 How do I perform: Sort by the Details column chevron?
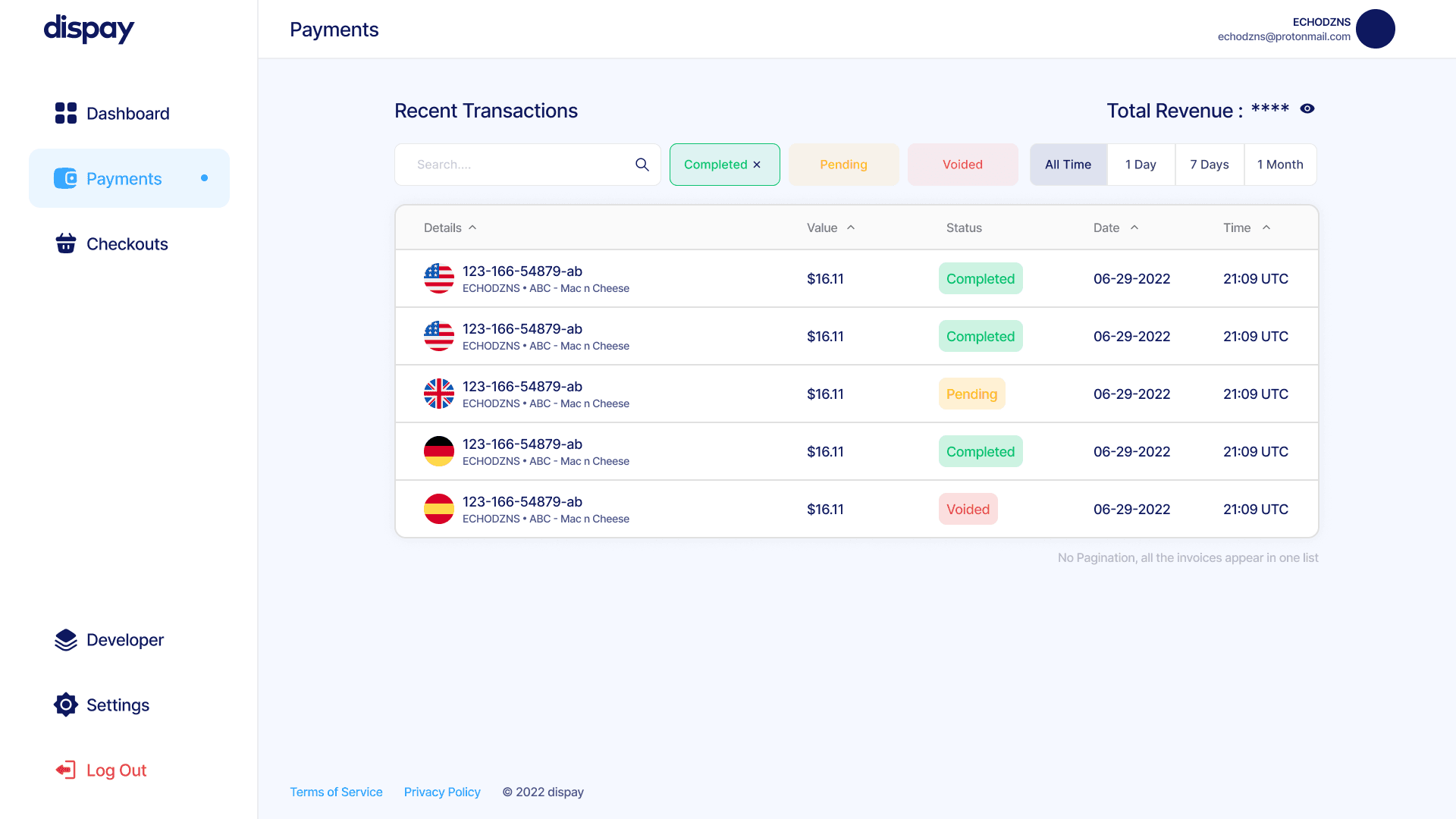[472, 227]
